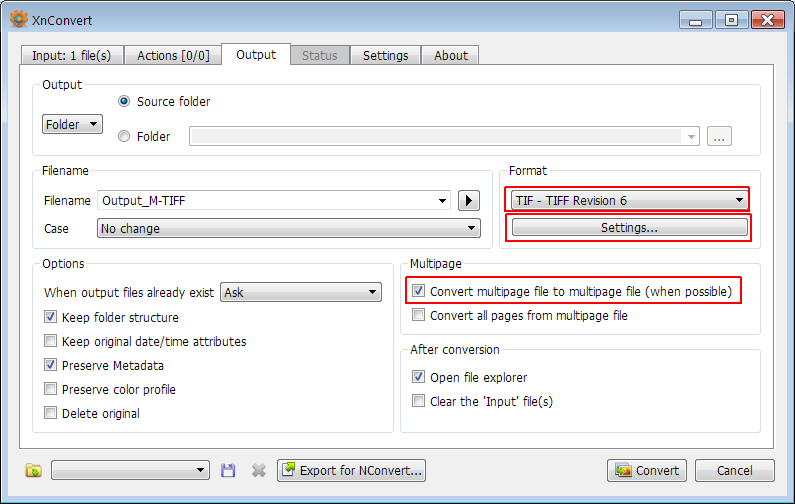Click the XnConvert app icon in title bar
Image resolution: width=795 pixels, height=504 pixels.
click(x=19, y=19)
